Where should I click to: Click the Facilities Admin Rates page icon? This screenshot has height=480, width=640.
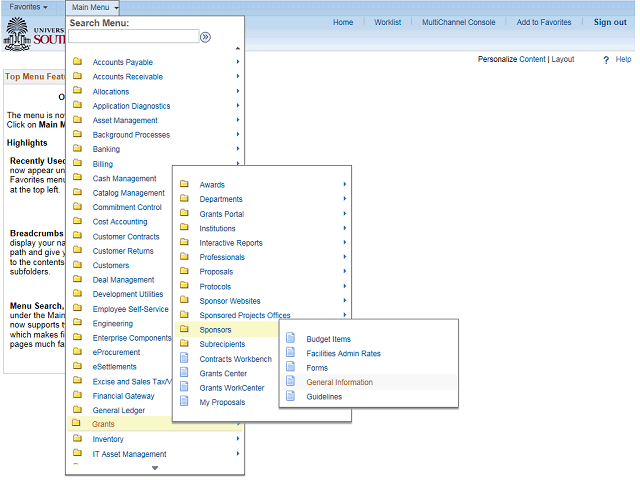pos(291,352)
